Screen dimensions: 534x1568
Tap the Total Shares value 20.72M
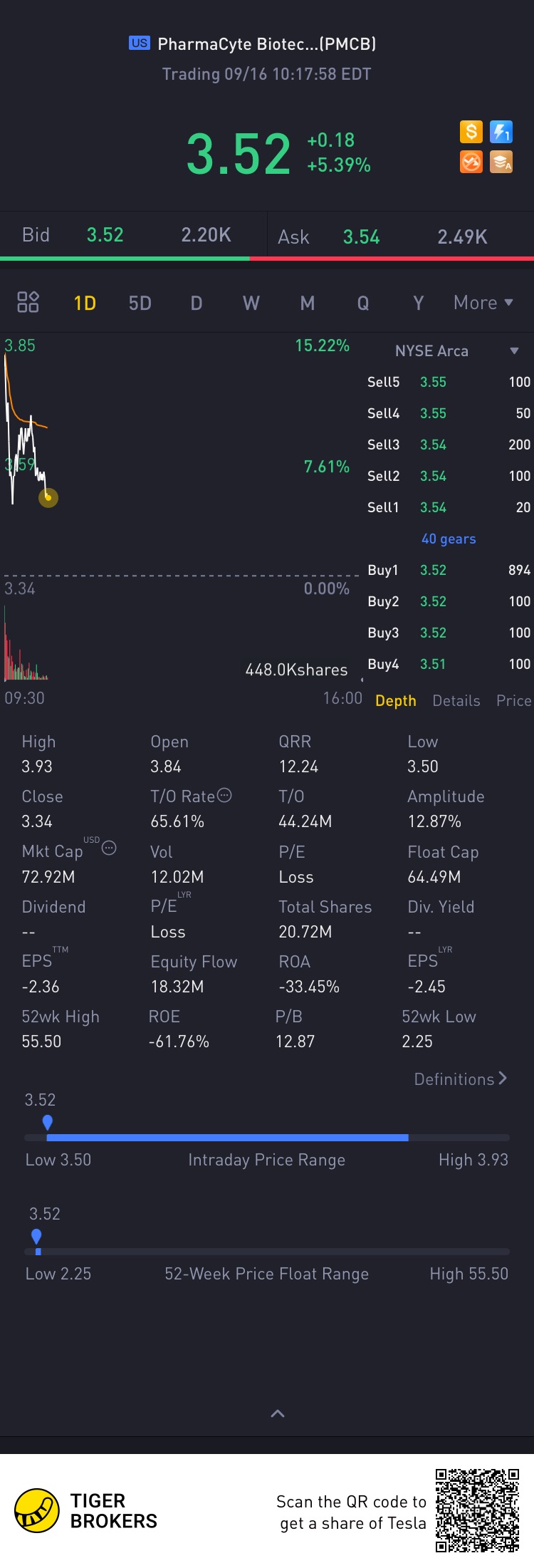pos(305,932)
